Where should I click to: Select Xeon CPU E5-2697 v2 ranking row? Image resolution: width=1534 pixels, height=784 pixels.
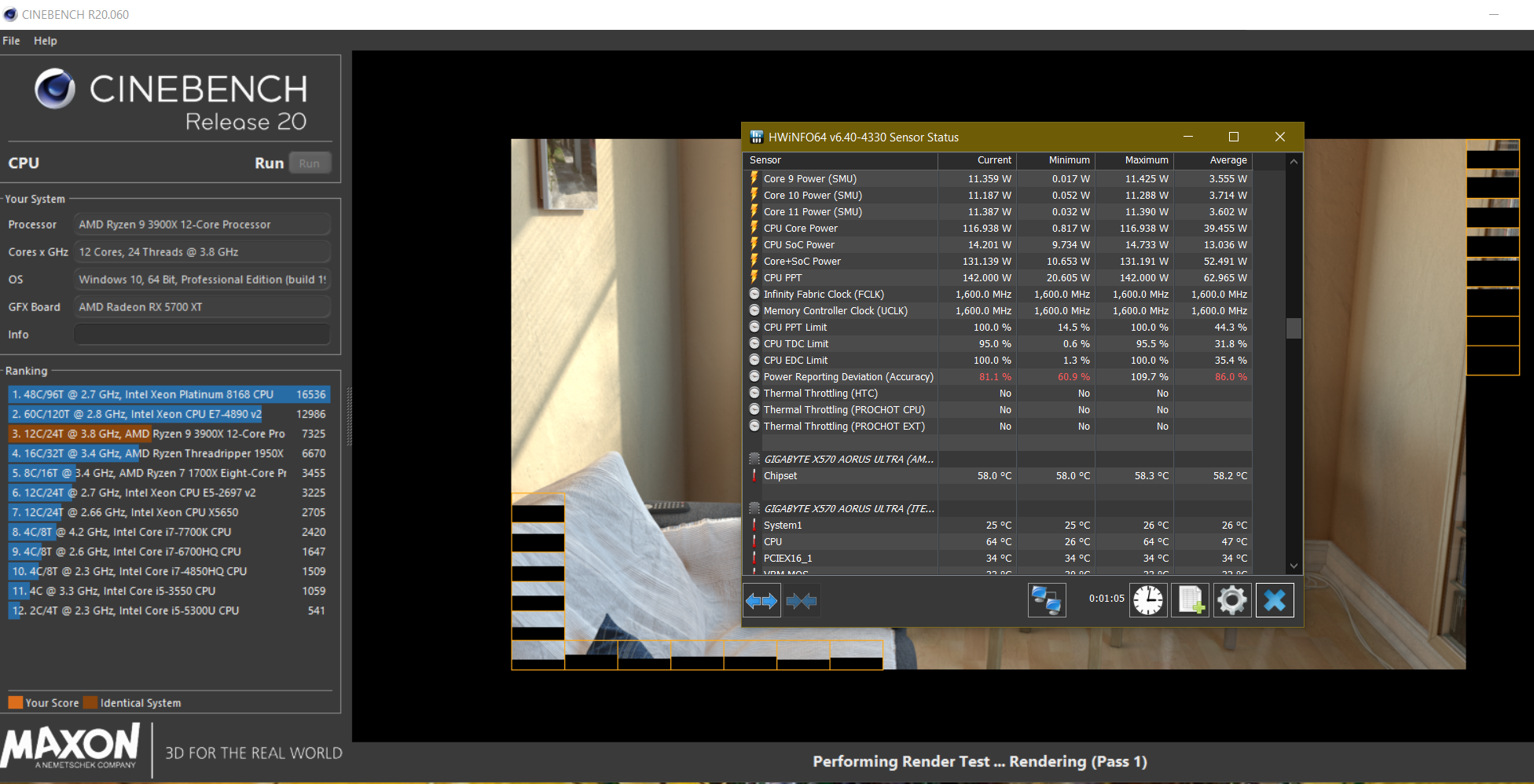pyautogui.click(x=169, y=493)
